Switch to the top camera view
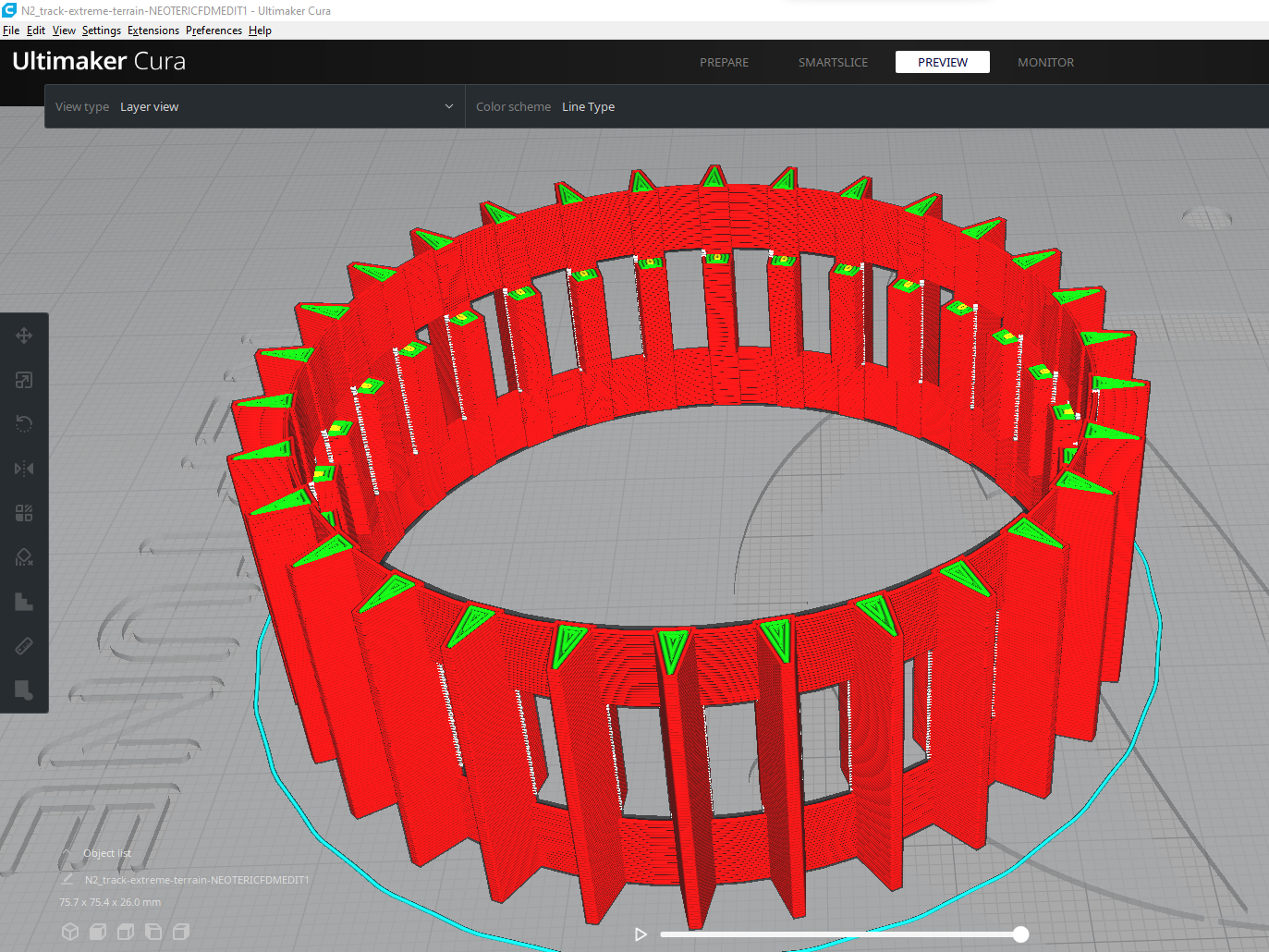 125,932
